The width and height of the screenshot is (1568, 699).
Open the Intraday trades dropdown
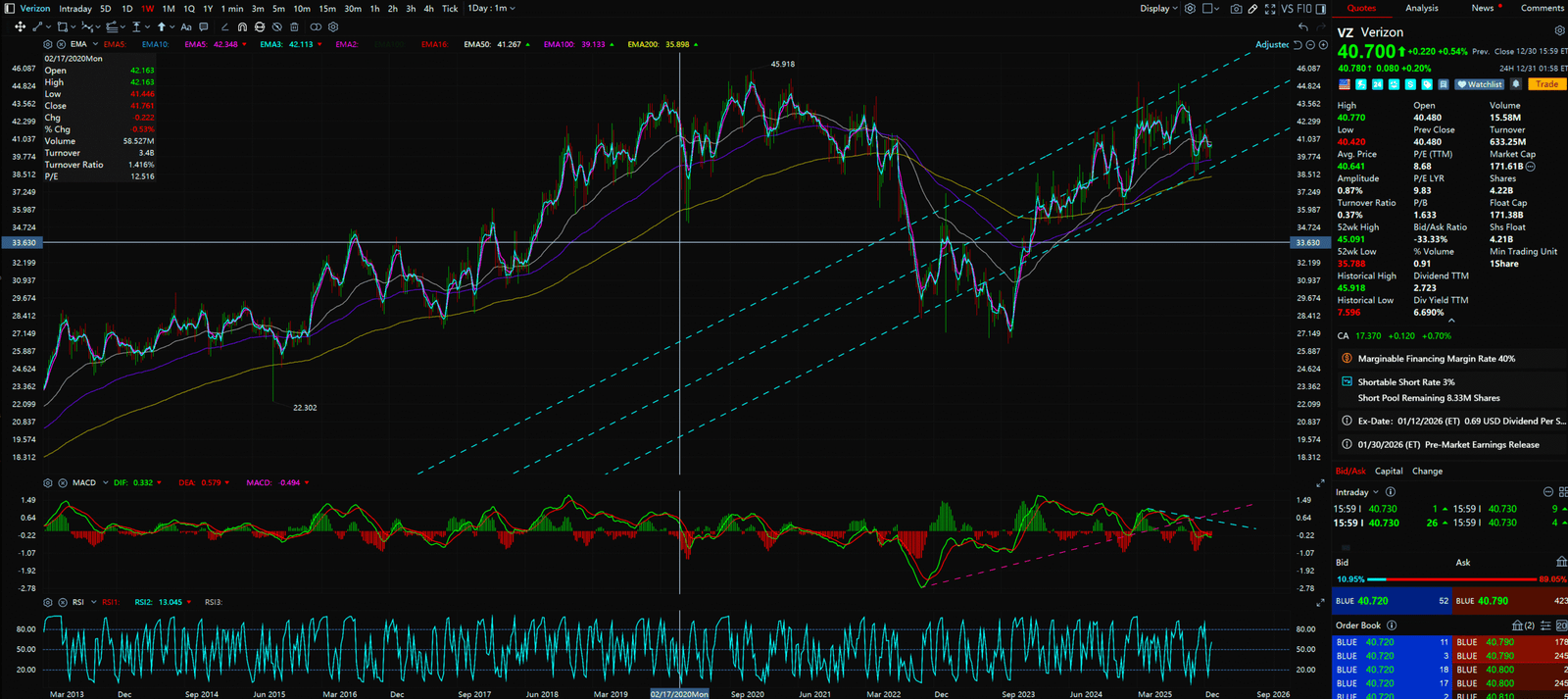click(x=1356, y=492)
